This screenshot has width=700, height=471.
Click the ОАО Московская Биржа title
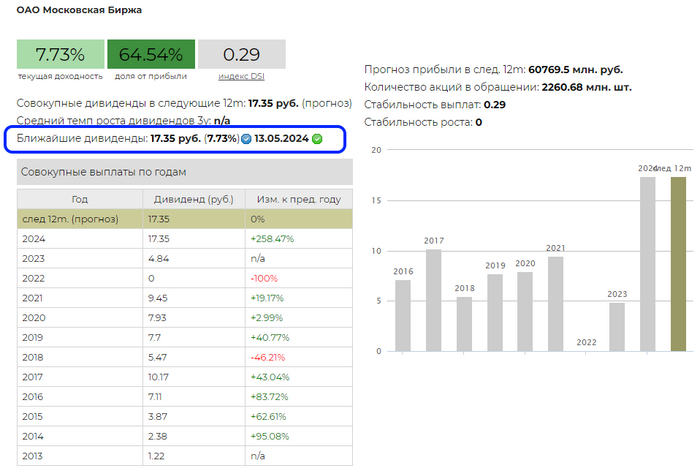[79, 10]
